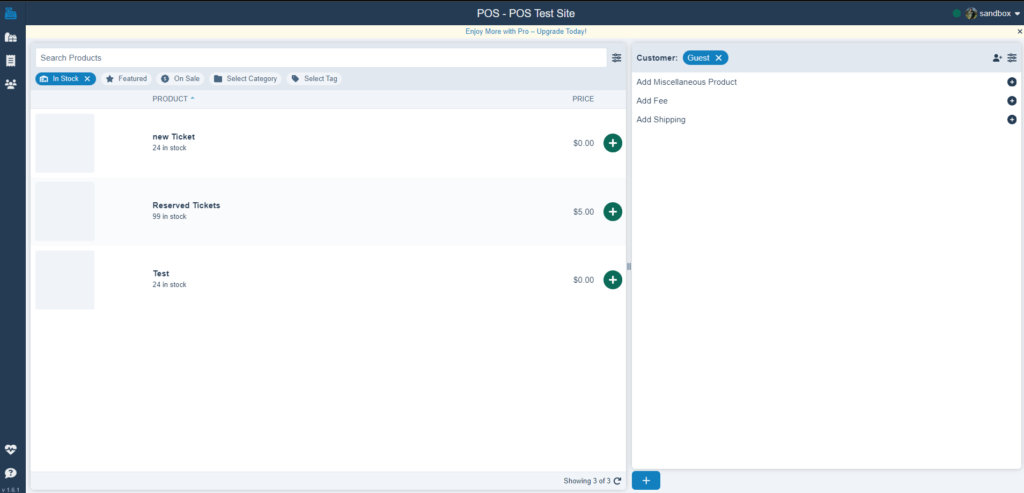Open the health status heart icon
Screen dimensions: 1024x493
coord(11,450)
